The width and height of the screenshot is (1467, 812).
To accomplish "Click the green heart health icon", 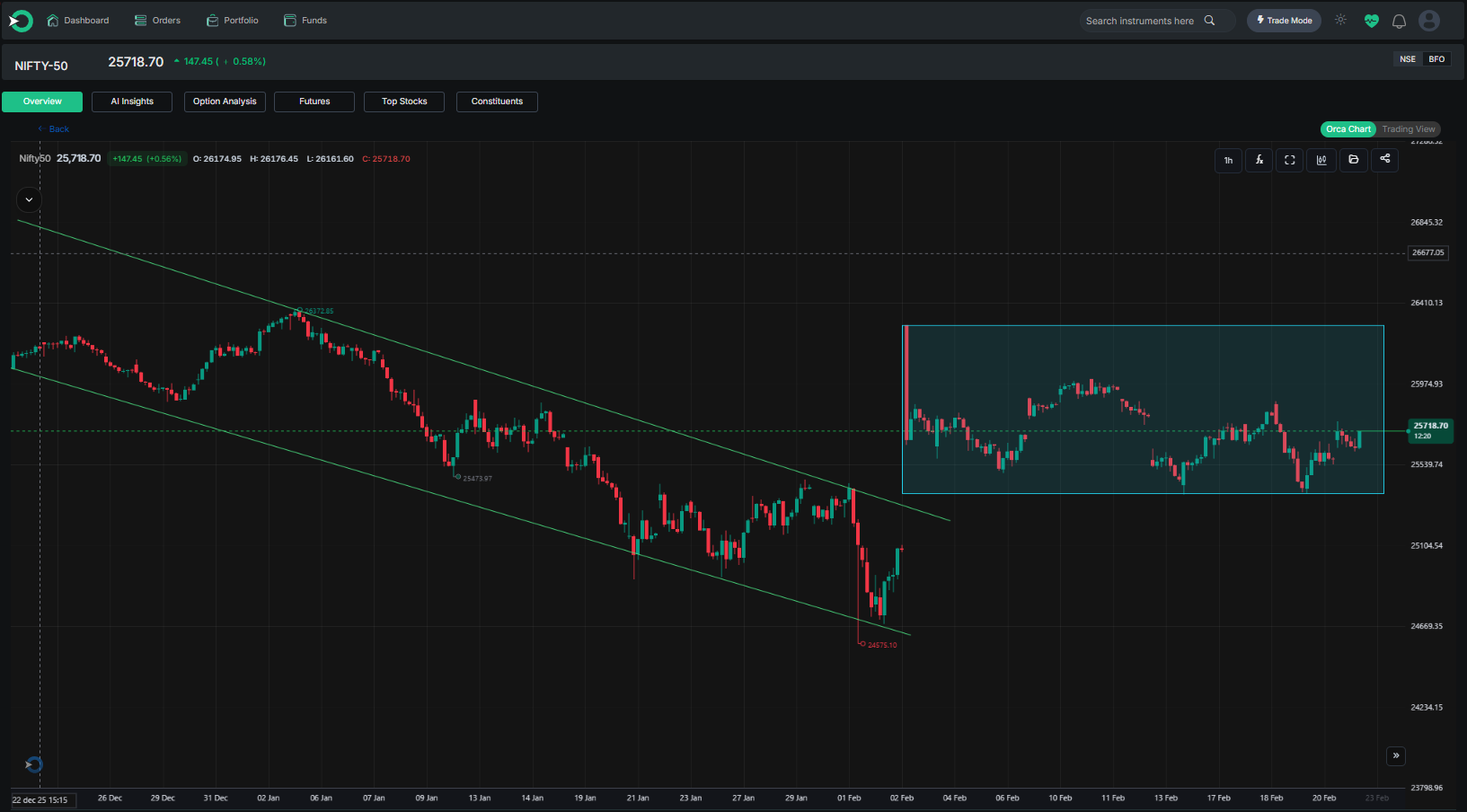I will [x=1371, y=21].
